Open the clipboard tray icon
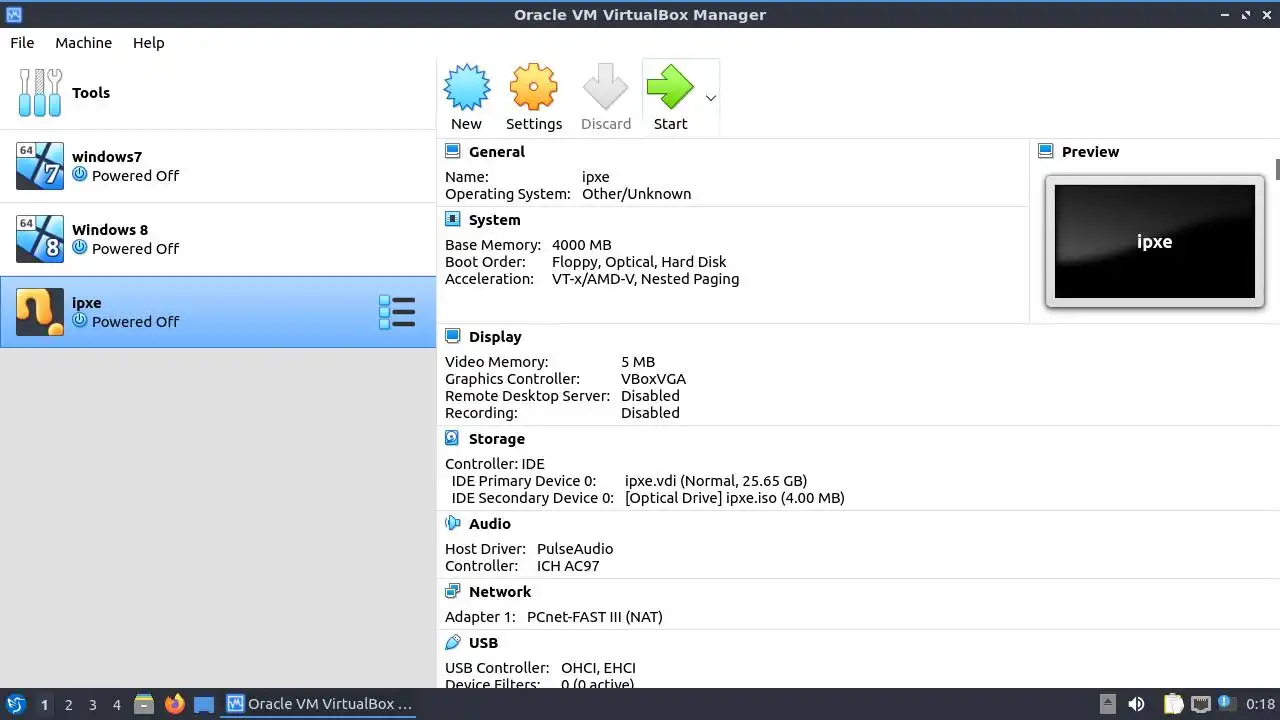1280x720 pixels. [1173, 704]
